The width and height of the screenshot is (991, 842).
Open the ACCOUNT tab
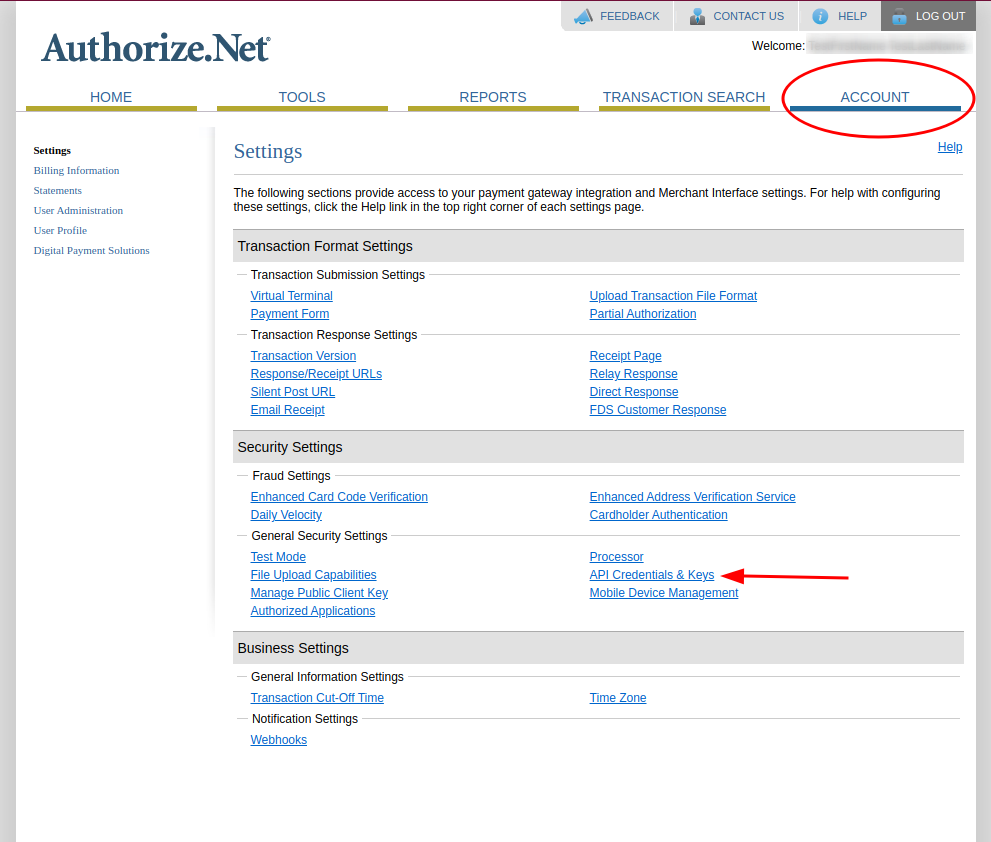click(875, 97)
